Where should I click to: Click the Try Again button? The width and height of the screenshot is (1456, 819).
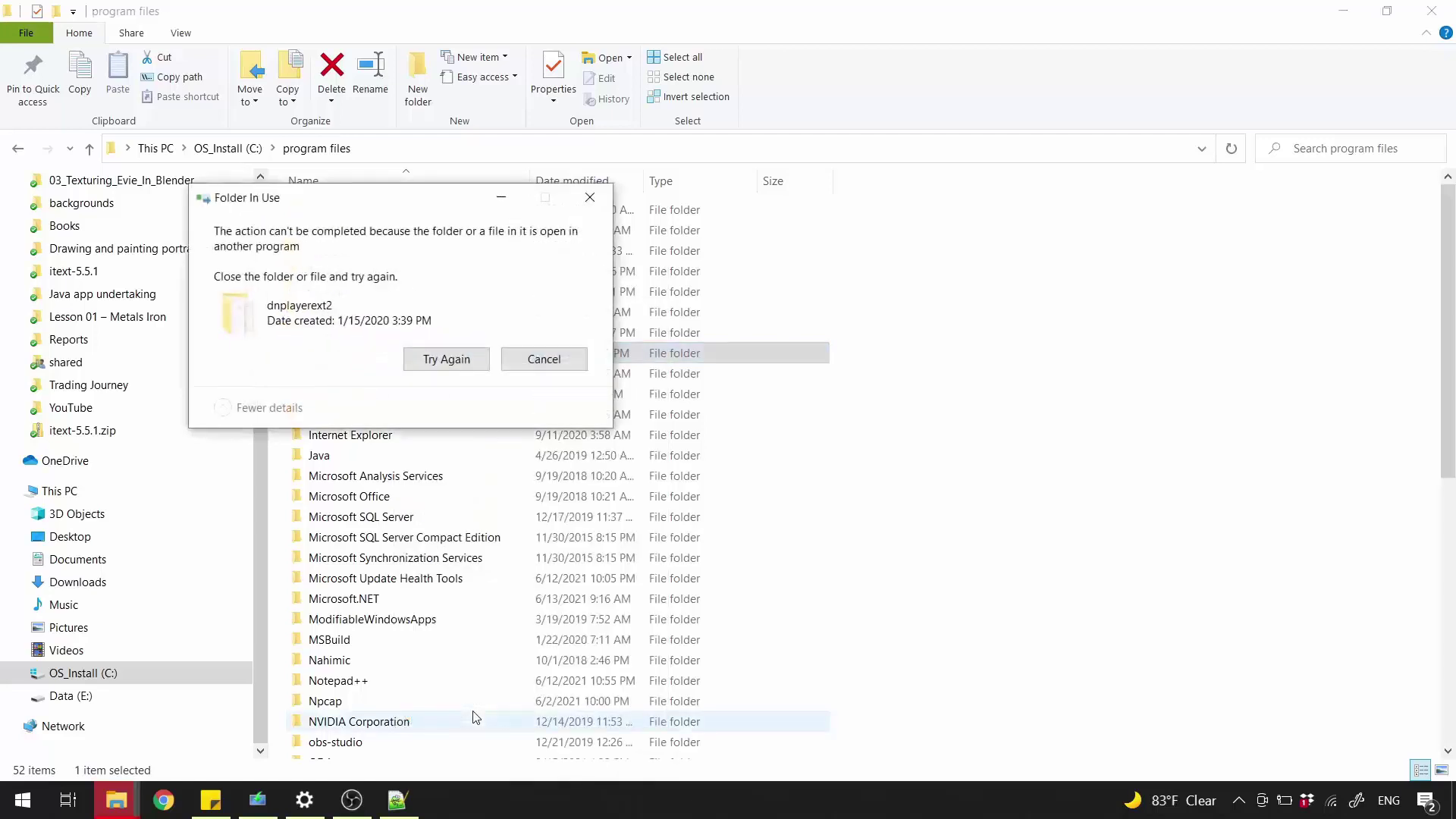(446, 359)
